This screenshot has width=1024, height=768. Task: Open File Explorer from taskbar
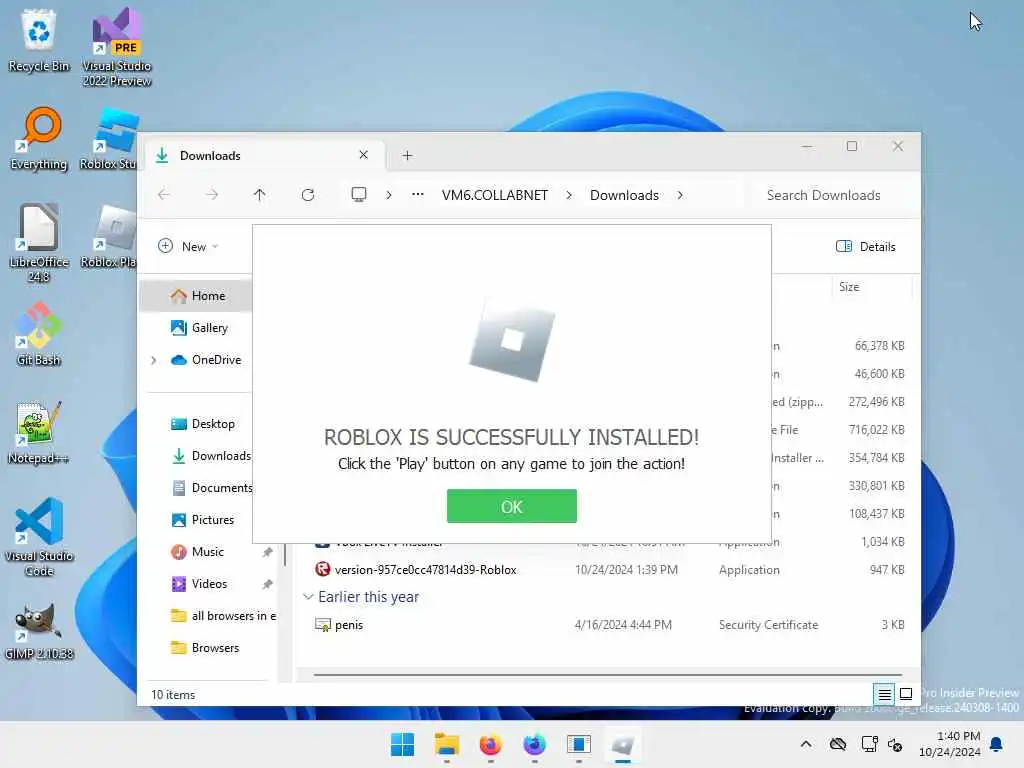click(x=447, y=744)
